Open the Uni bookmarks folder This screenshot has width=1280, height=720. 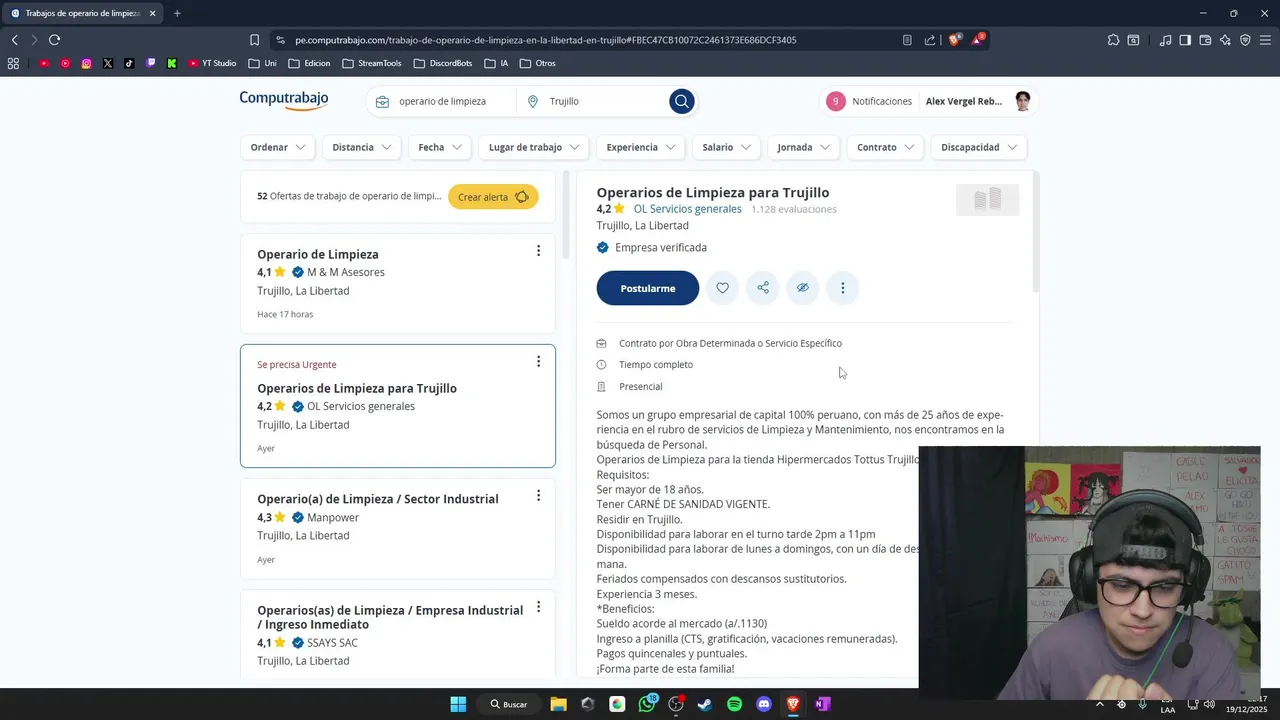pos(262,63)
